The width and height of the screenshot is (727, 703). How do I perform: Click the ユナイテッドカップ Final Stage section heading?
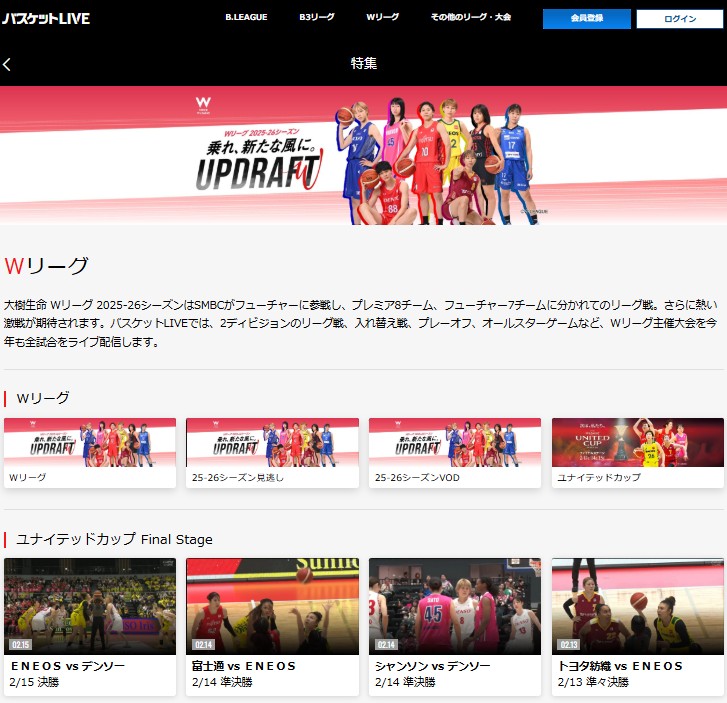click(114, 539)
